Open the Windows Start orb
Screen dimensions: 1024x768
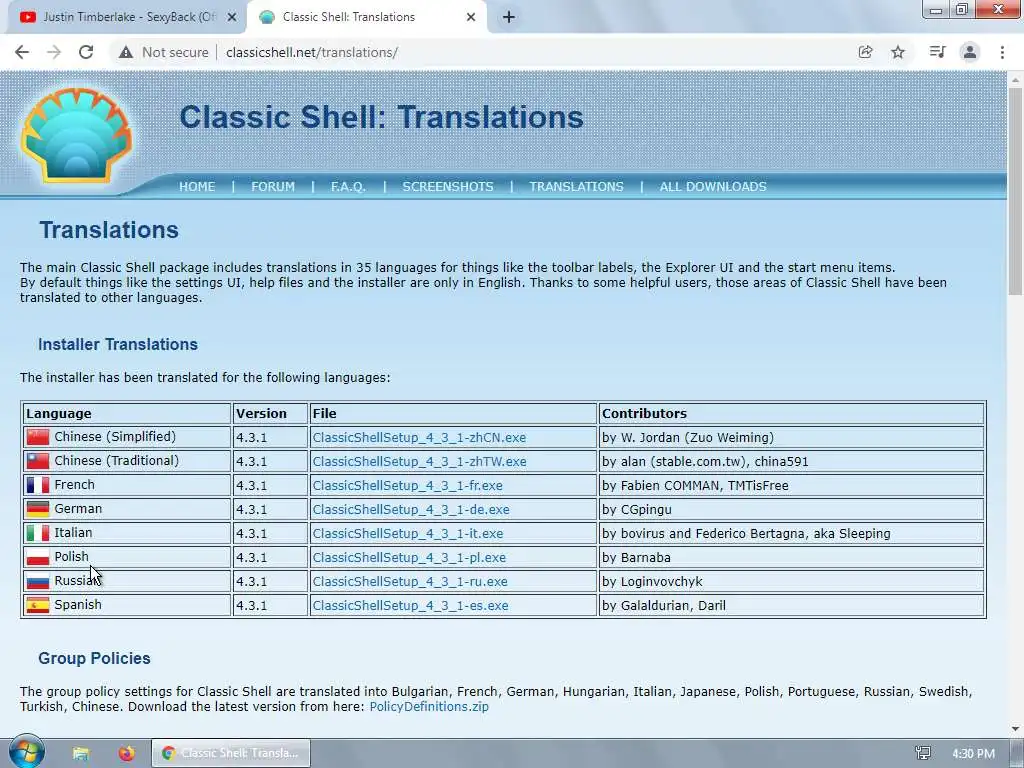(26, 752)
